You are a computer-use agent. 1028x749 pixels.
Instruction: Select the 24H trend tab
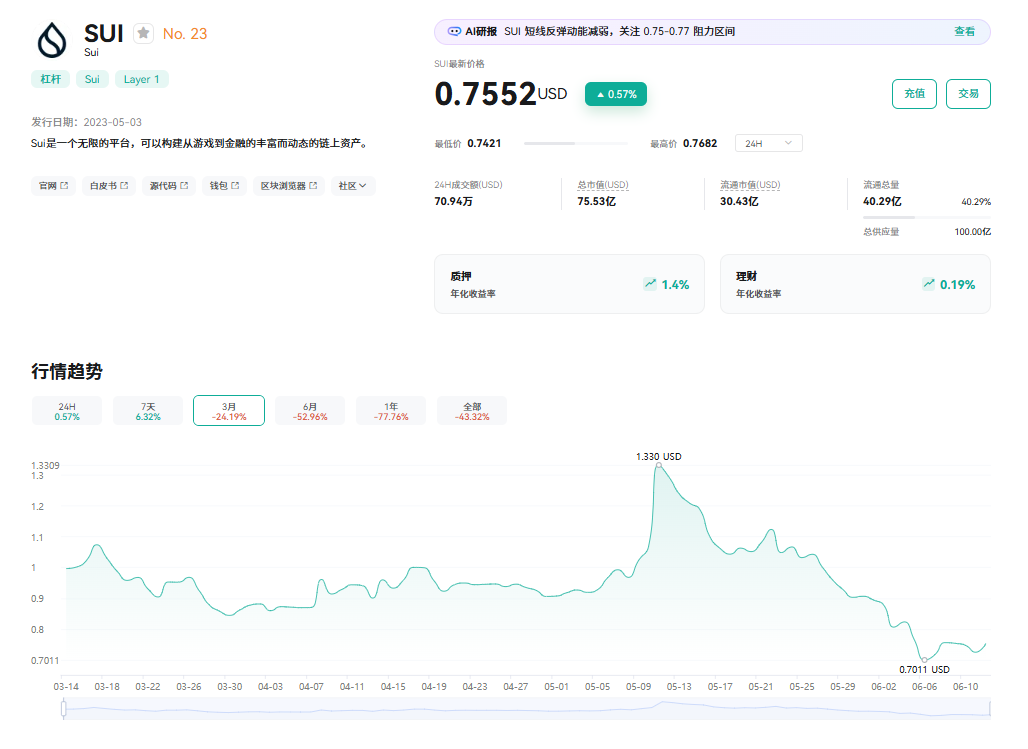tap(67, 411)
